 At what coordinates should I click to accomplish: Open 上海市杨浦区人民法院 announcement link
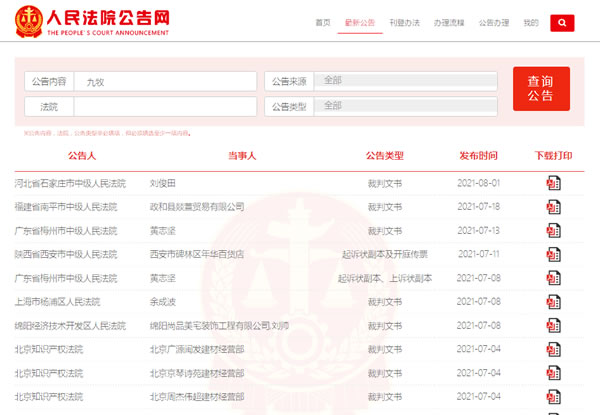point(57,302)
